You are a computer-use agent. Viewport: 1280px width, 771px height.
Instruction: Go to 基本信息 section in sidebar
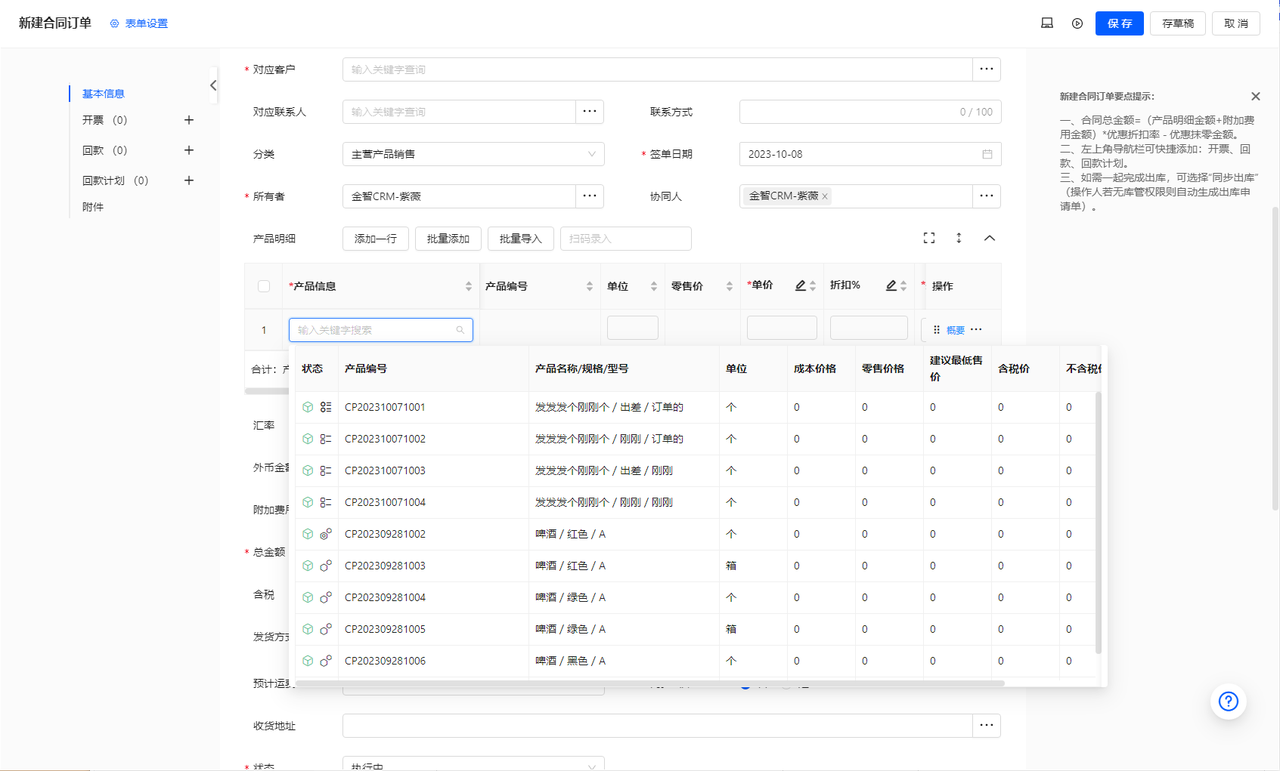click(x=103, y=94)
